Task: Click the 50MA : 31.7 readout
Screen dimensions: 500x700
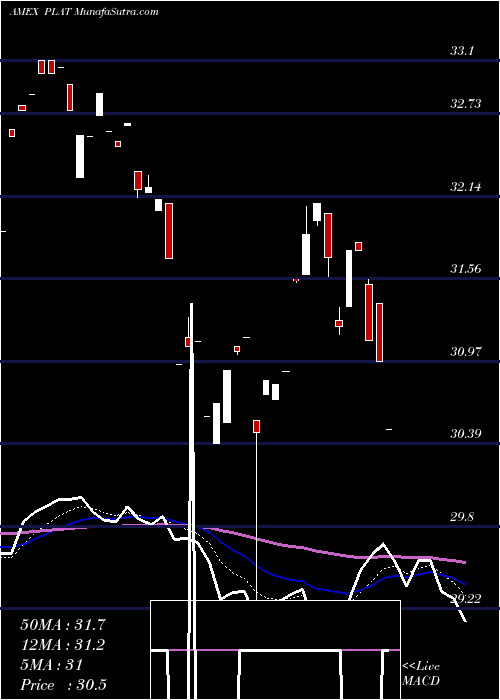Action: pos(63,625)
